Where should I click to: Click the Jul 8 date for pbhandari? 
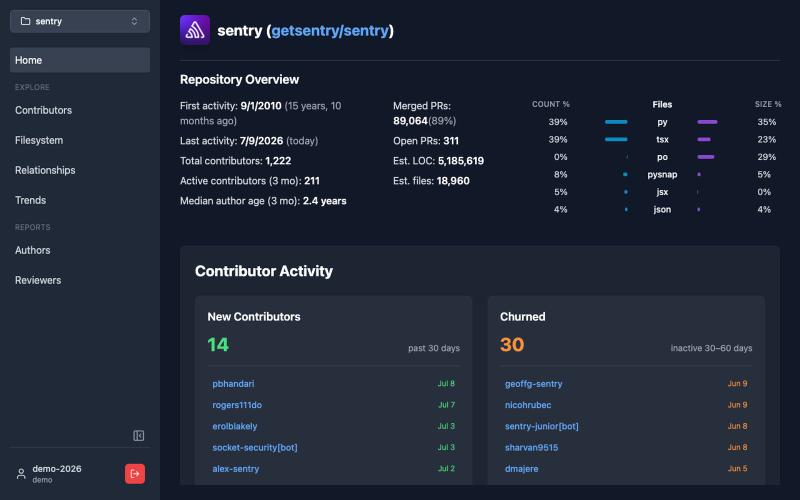(x=446, y=384)
